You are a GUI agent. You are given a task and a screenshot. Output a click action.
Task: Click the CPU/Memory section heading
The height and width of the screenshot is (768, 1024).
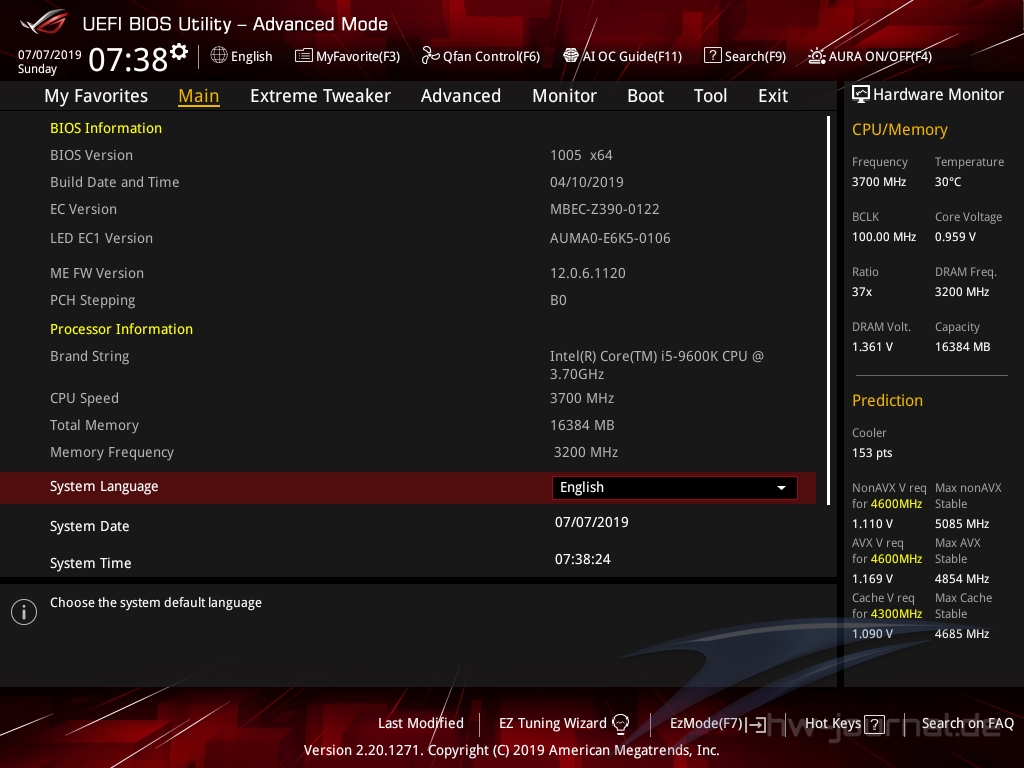(900, 130)
